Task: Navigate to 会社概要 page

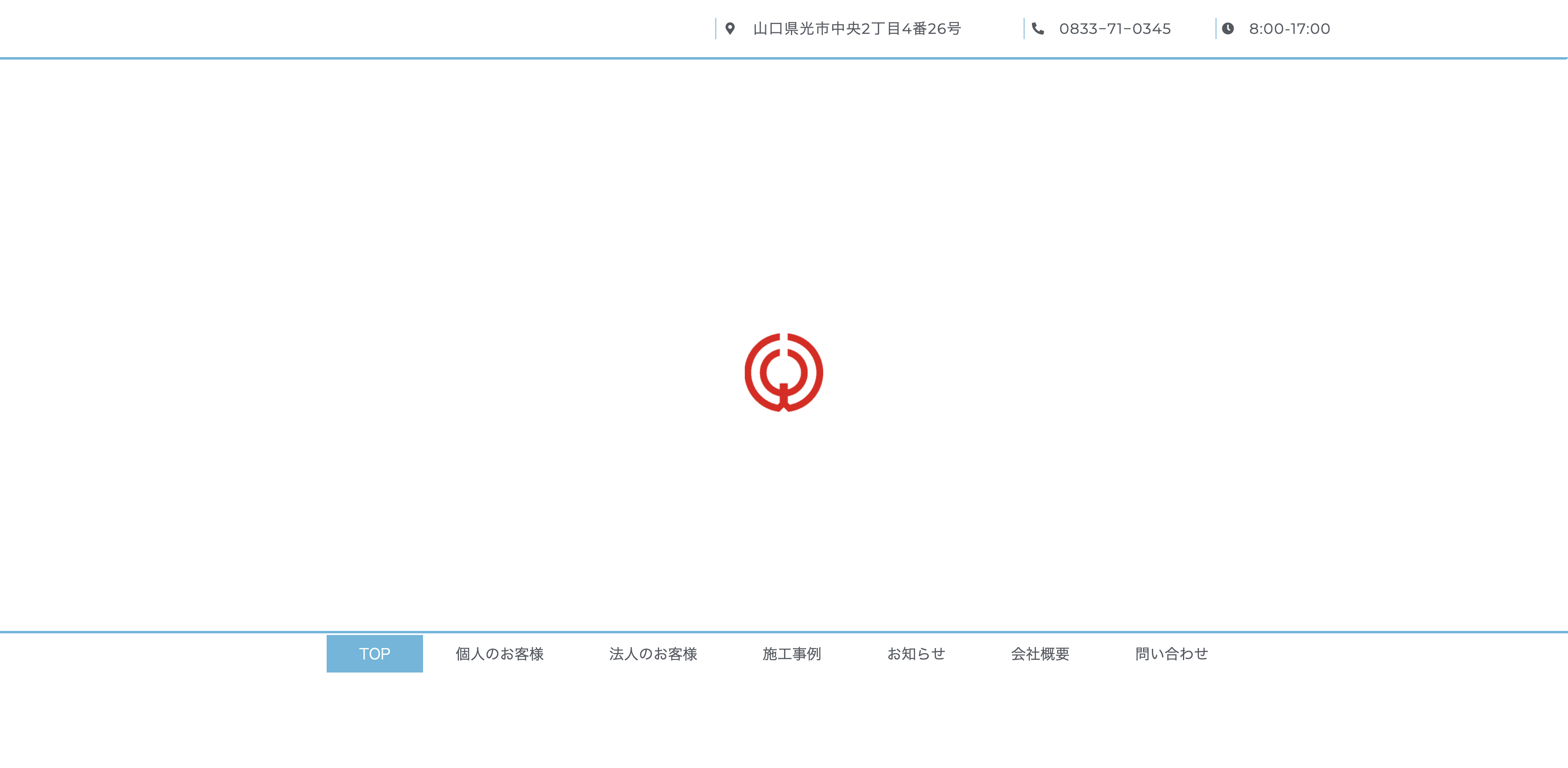Action: (1040, 654)
